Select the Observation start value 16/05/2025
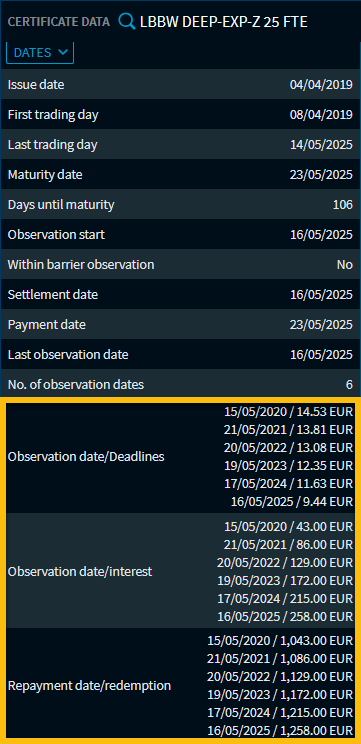361x744 pixels. (x=322, y=235)
